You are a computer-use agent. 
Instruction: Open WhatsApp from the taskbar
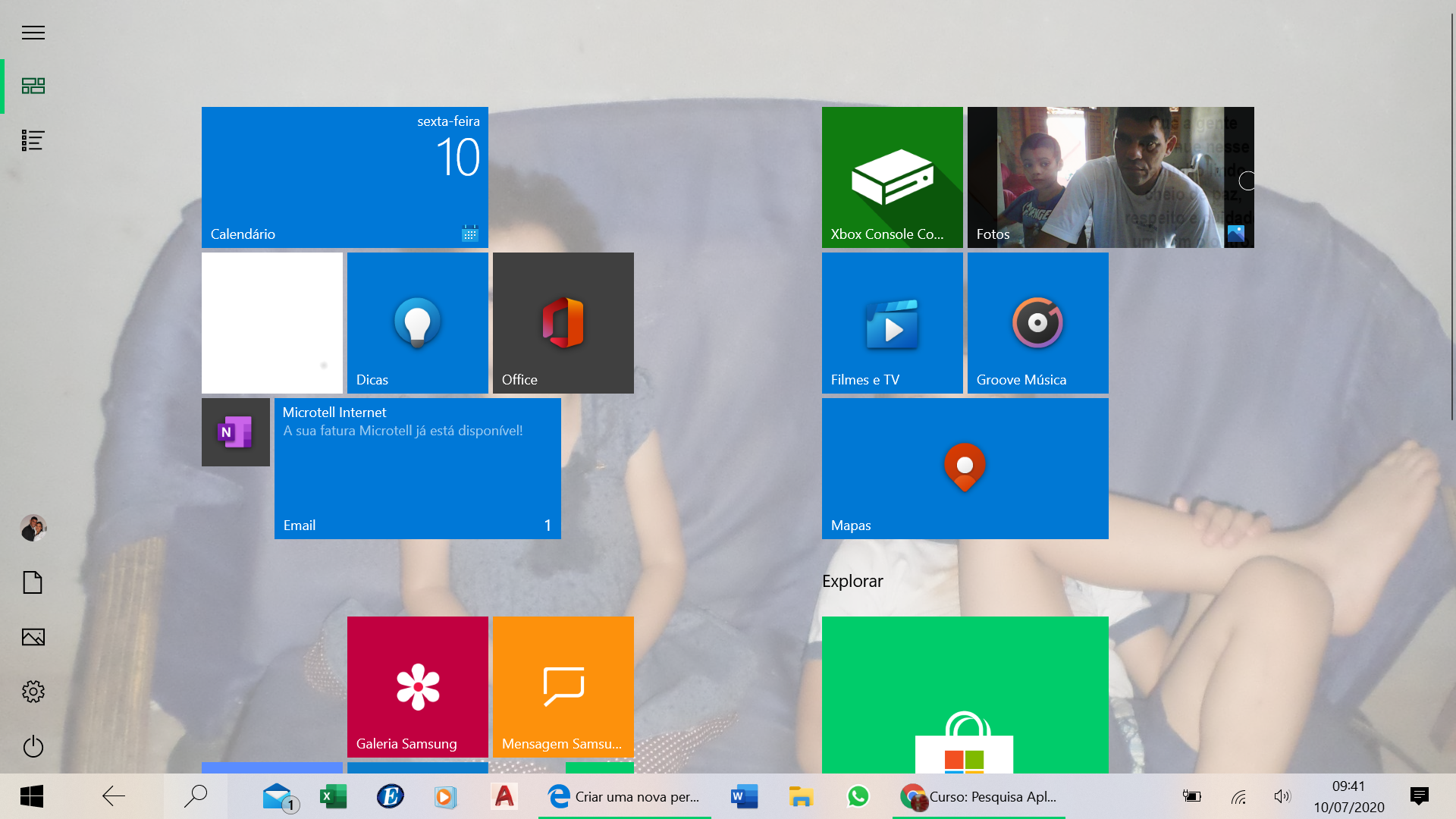[x=858, y=796]
